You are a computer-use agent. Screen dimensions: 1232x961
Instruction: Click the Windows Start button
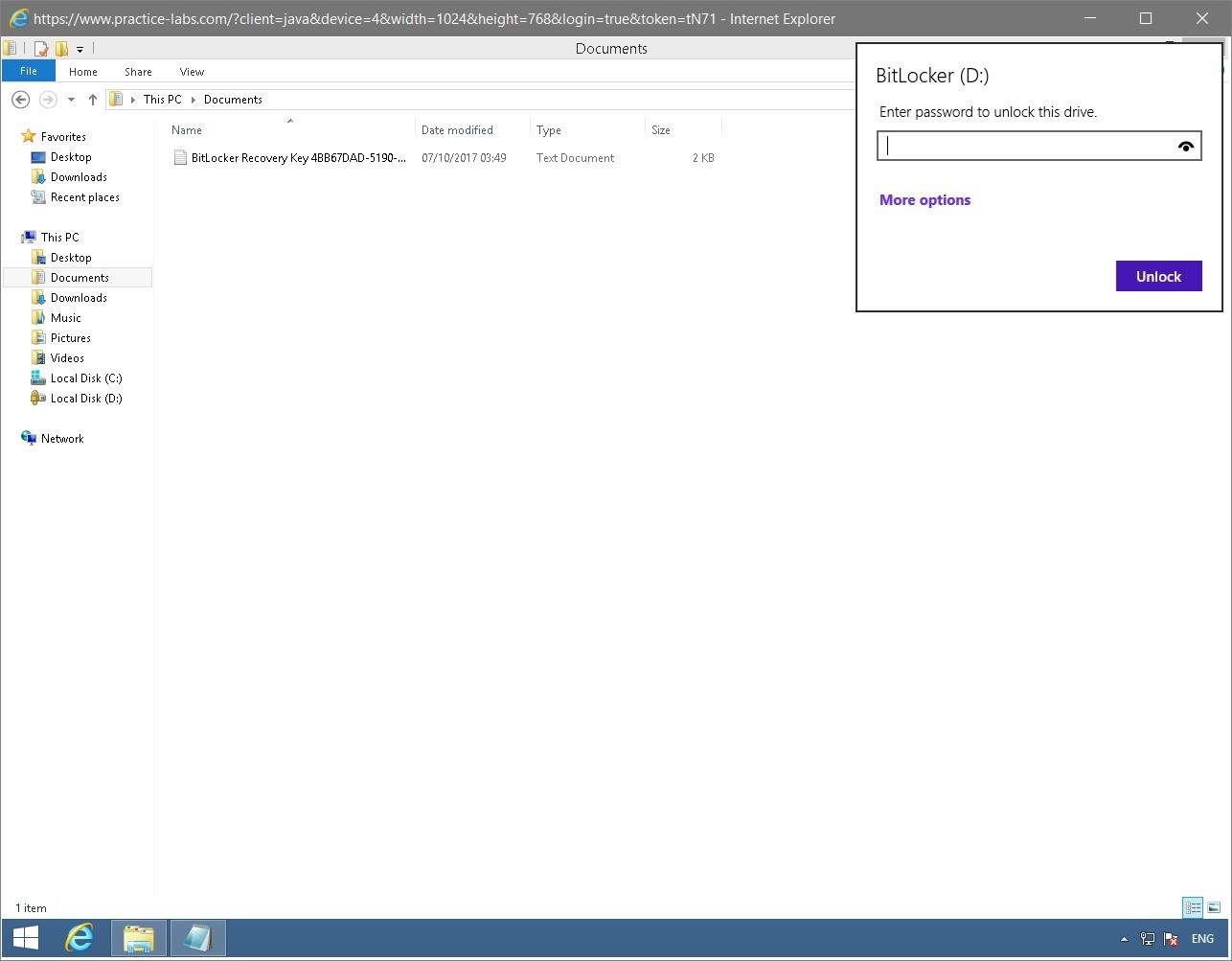tap(23, 938)
